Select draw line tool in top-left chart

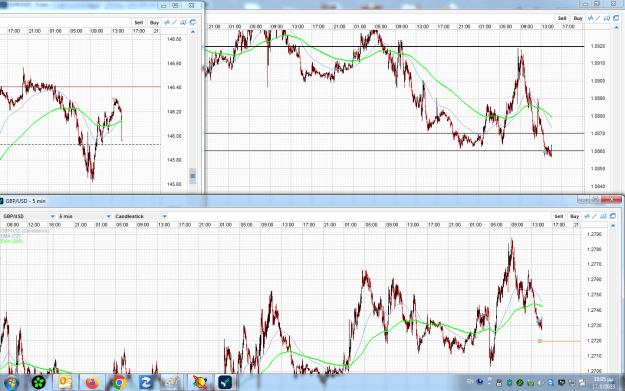click(x=175, y=23)
